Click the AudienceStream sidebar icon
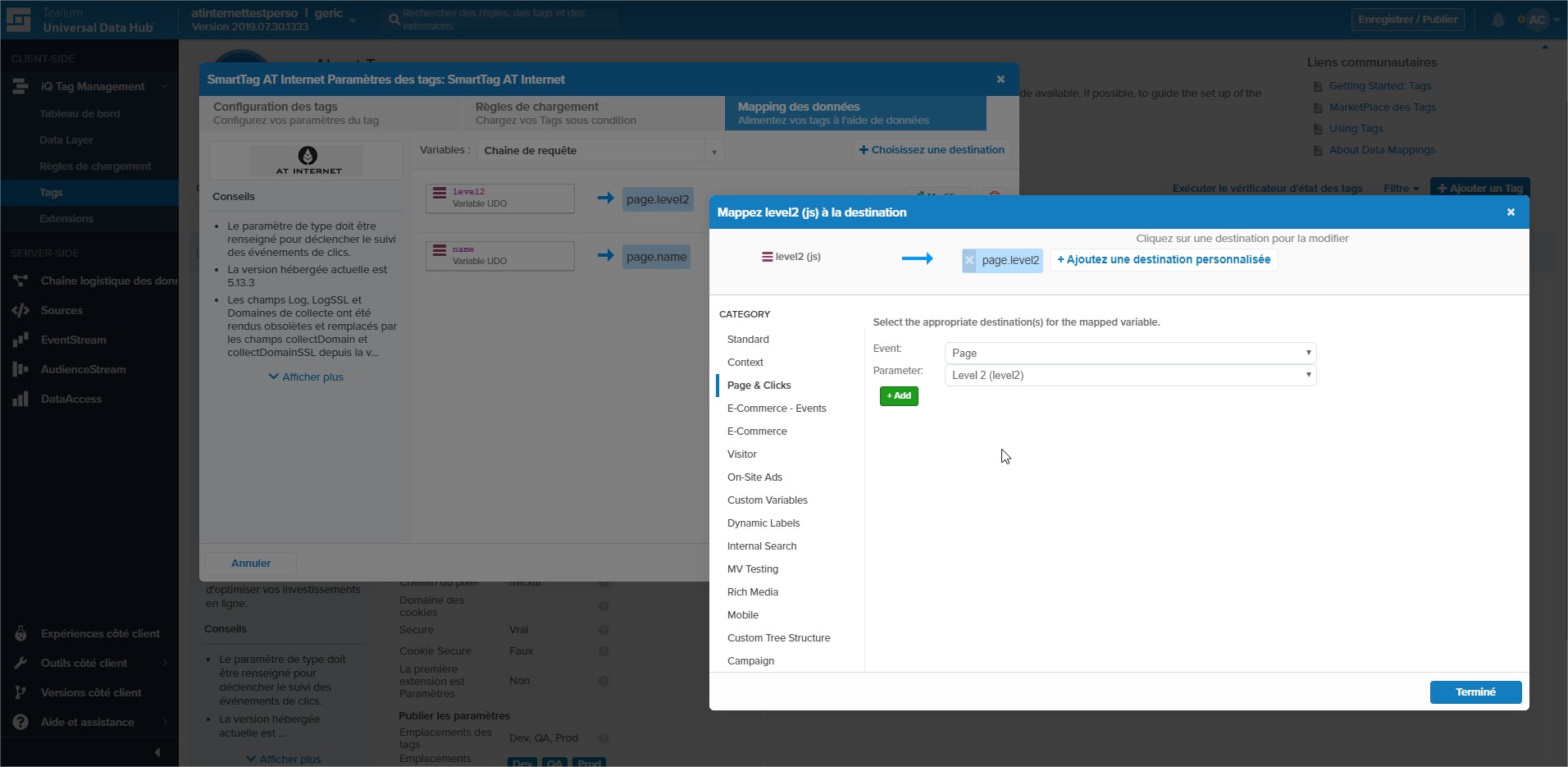 tap(21, 369)
